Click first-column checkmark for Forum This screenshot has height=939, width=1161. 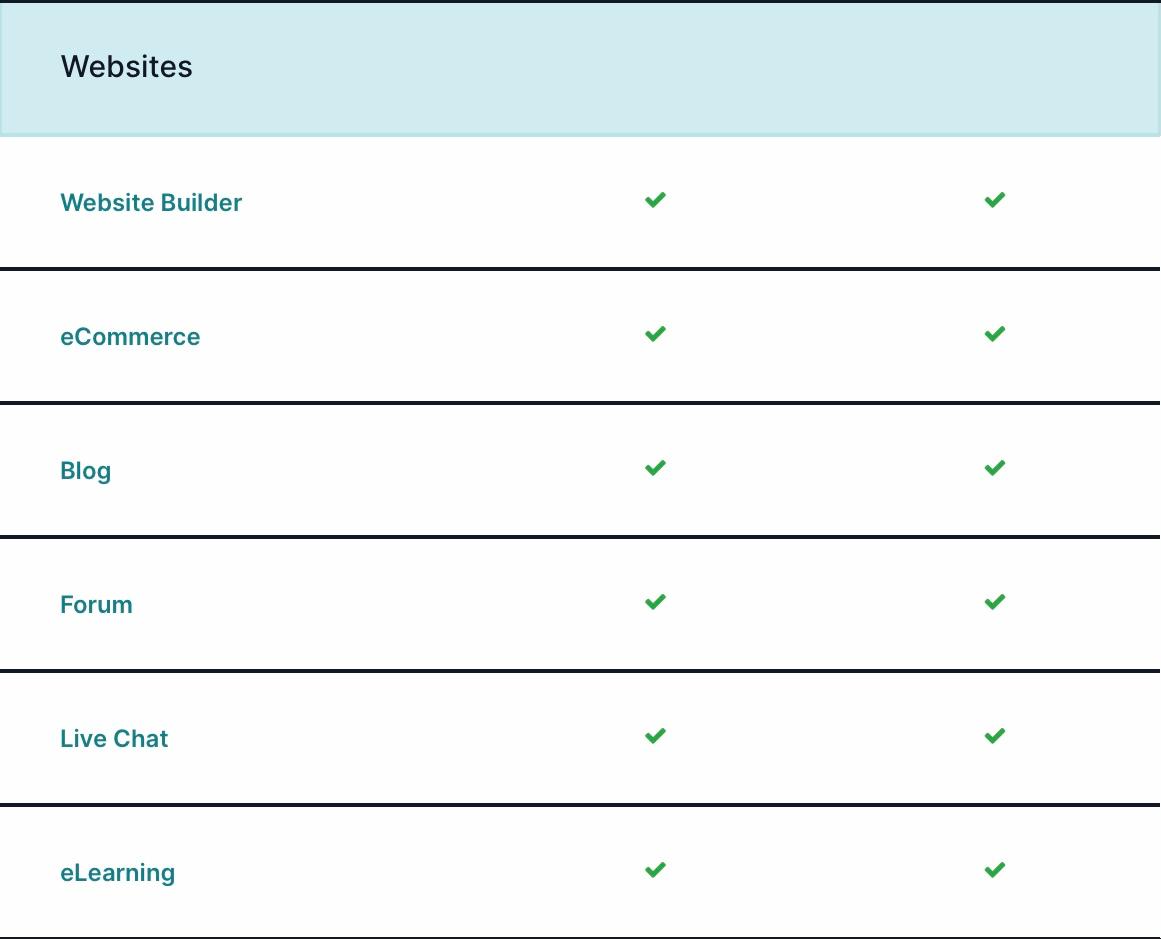tap(655, 602)
